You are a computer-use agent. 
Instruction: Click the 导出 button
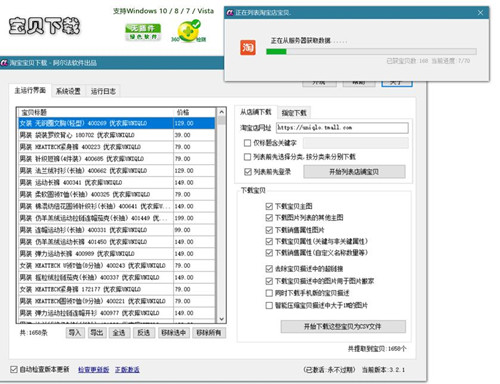coord(97,332)
